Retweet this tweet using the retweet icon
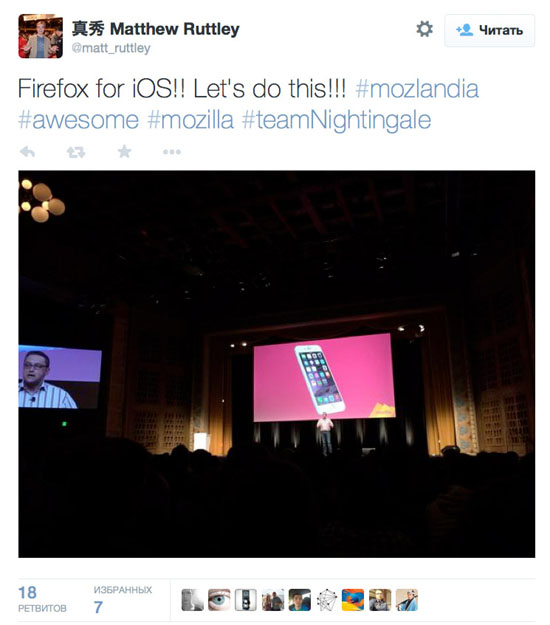Viewport: 550px width, 625px height. pos(76,152)
